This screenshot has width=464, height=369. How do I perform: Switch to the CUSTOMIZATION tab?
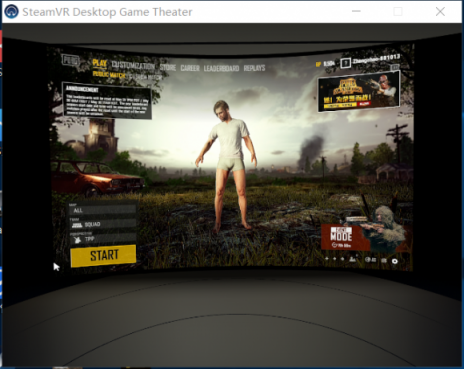pos(133,66)
